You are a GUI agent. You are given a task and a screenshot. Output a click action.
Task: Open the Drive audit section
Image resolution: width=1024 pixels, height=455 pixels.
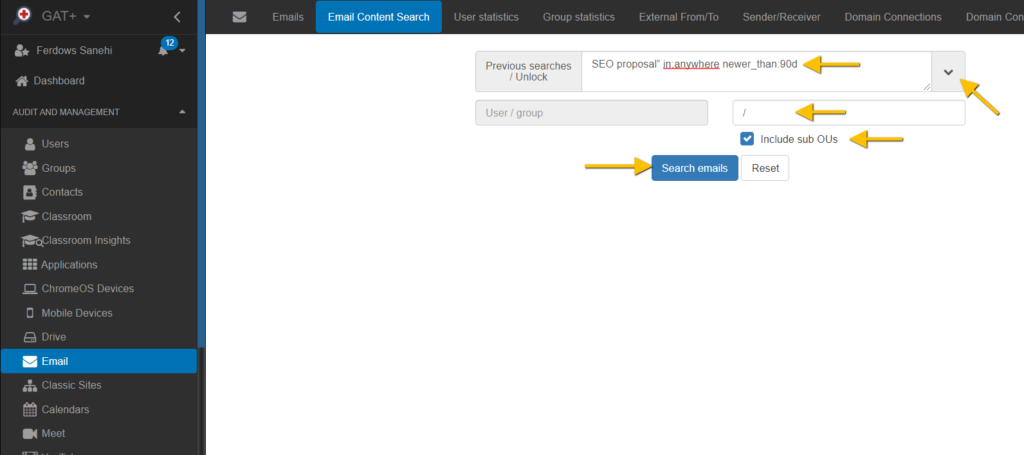(54, 337)
